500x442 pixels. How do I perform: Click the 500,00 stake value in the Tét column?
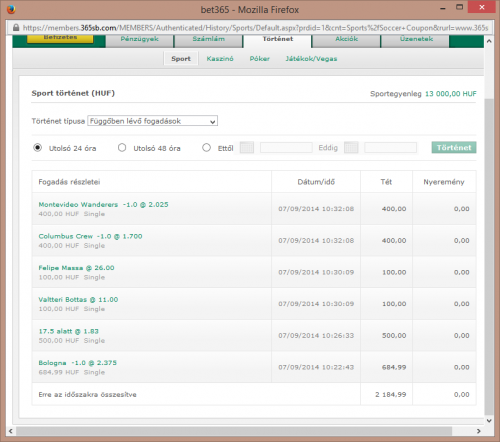(394, 335)
